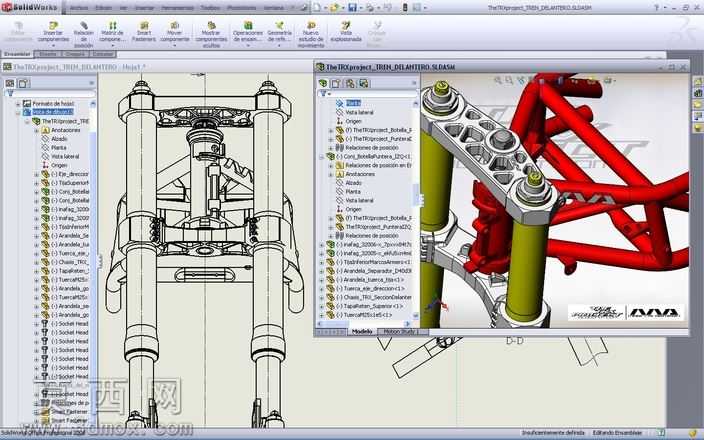This screenshot has width=704, height=440.
Task: Open the Archivo menu
Action: (x=79, y=8)
